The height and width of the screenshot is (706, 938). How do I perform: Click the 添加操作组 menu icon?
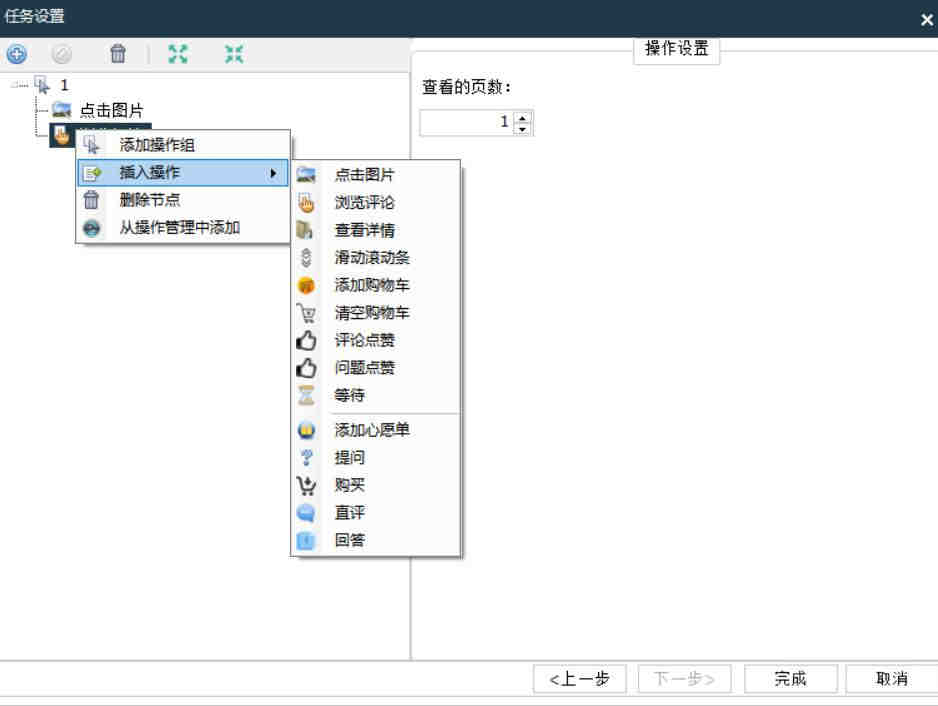click(x=92, y=145)
